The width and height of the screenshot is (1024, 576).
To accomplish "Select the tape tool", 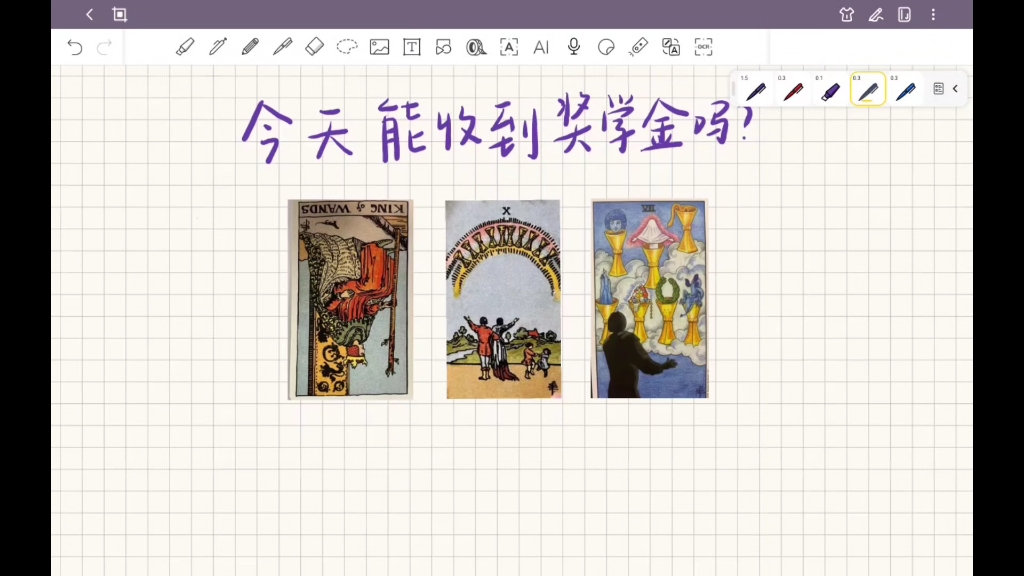I will tap(476, 47).
